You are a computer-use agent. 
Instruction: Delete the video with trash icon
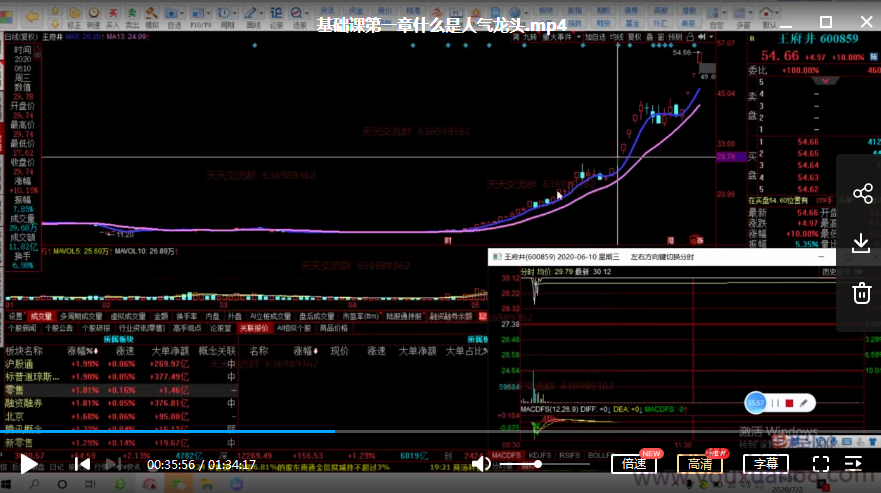pyautogui.click(x=862, y=292)
